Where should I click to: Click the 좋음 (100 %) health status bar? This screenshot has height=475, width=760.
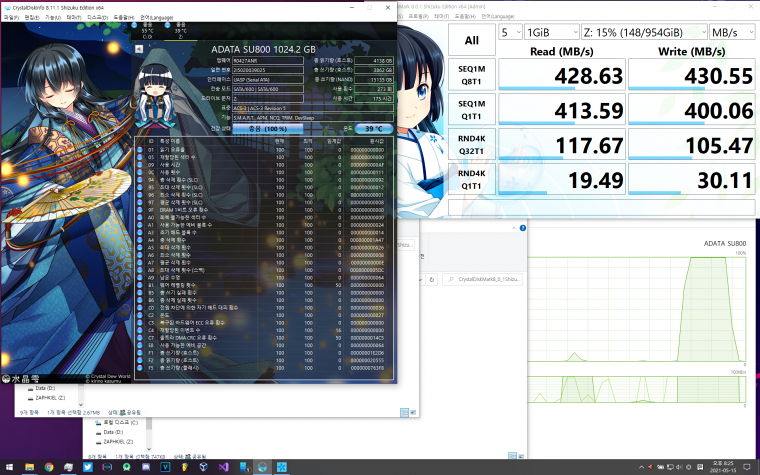pos(268,129)
